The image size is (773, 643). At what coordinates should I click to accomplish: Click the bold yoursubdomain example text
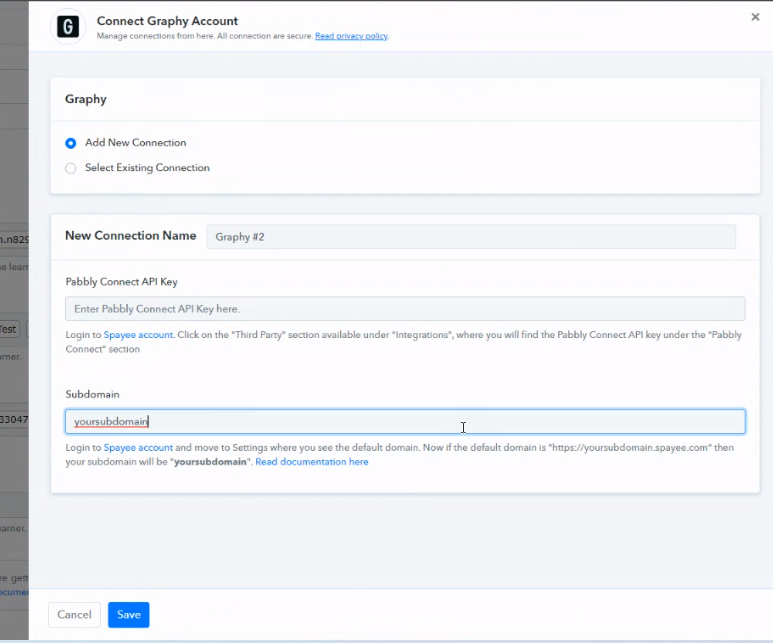210,462
